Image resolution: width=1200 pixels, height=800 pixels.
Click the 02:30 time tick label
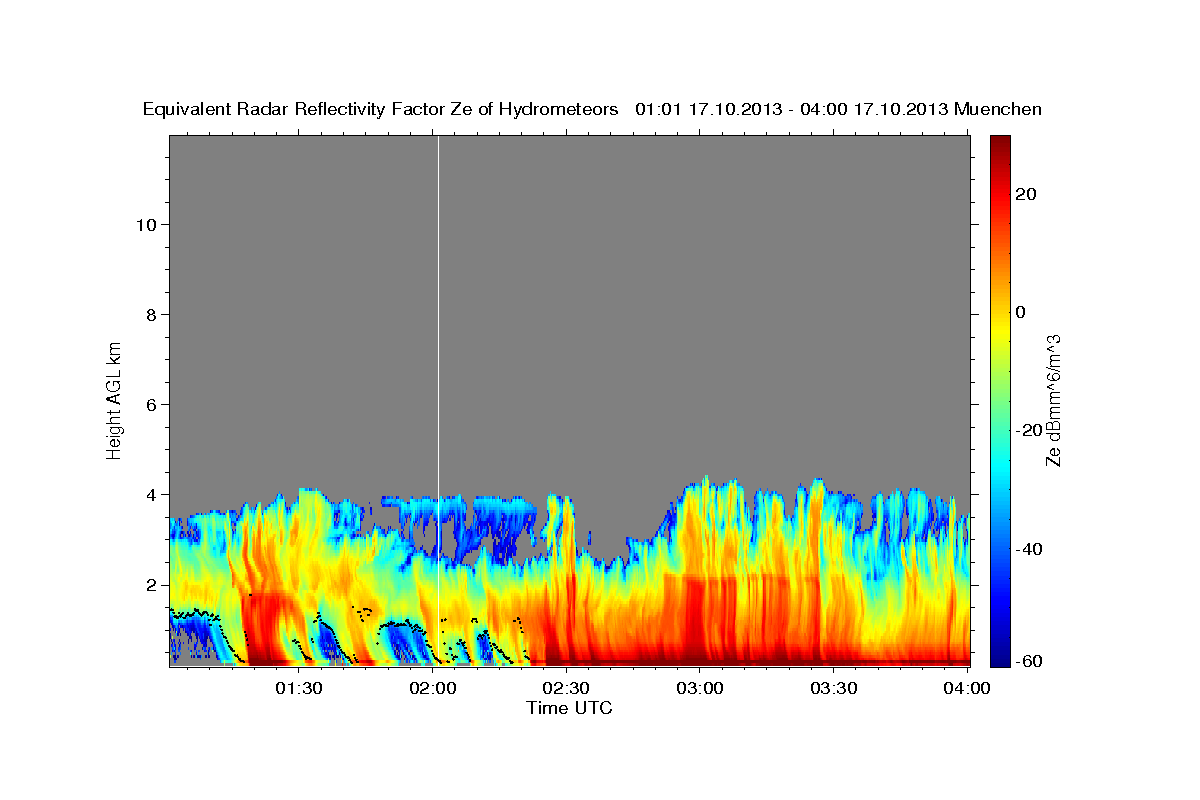tap(567, 687)
